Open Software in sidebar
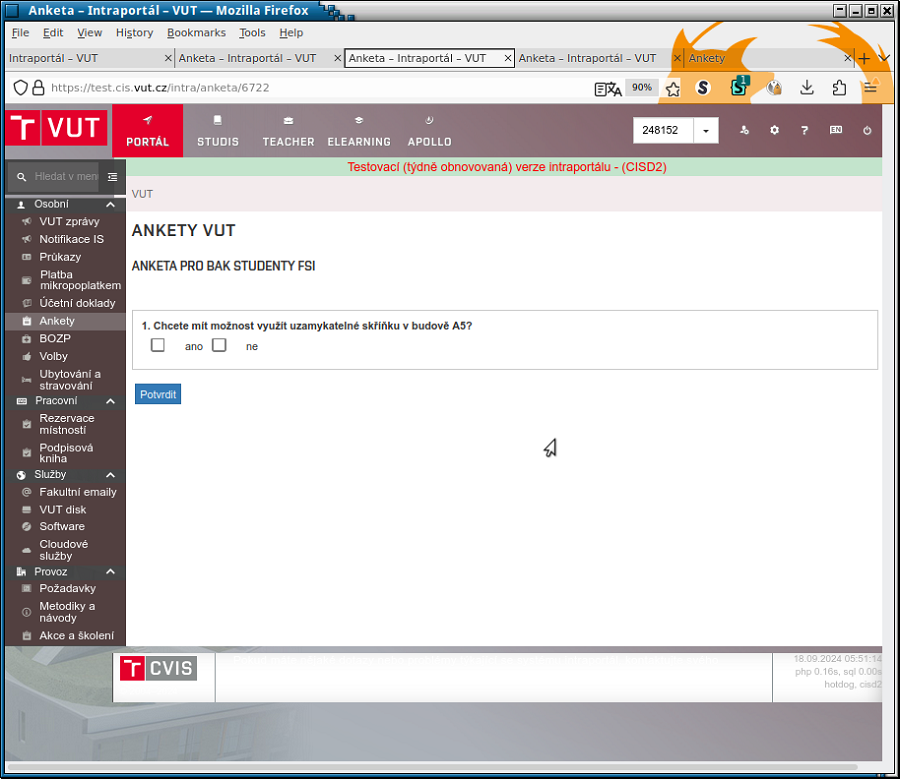Screen dimensions: 900x779 click(61, 526)
